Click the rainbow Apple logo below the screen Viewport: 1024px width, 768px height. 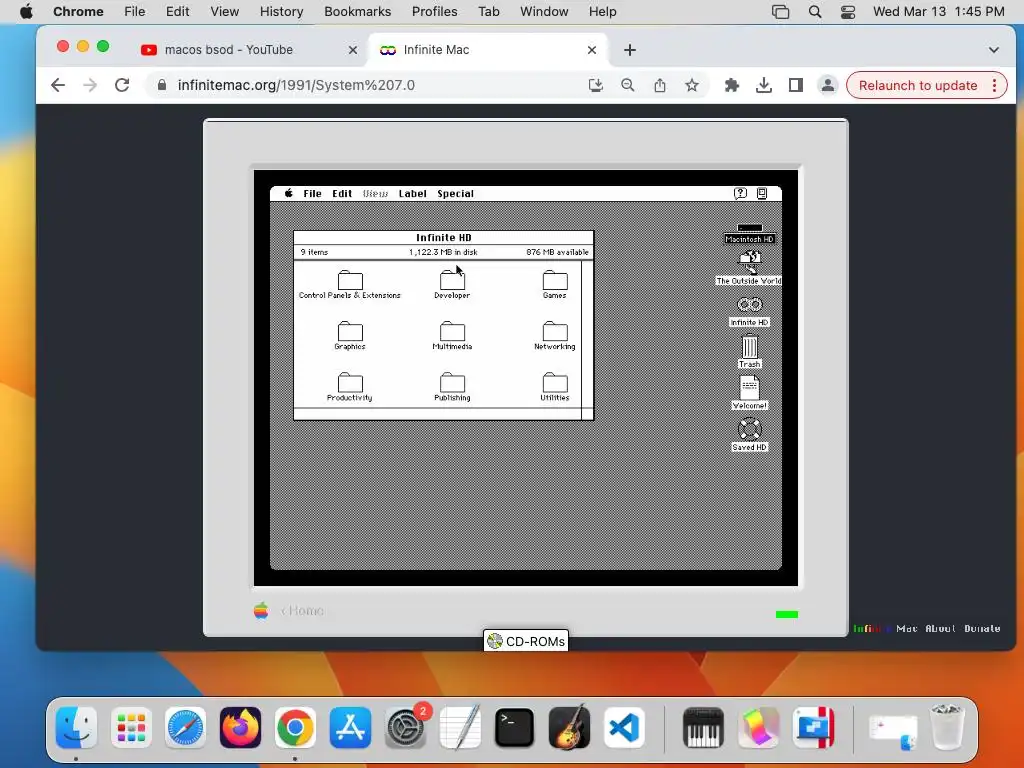(x=261, y=611)
